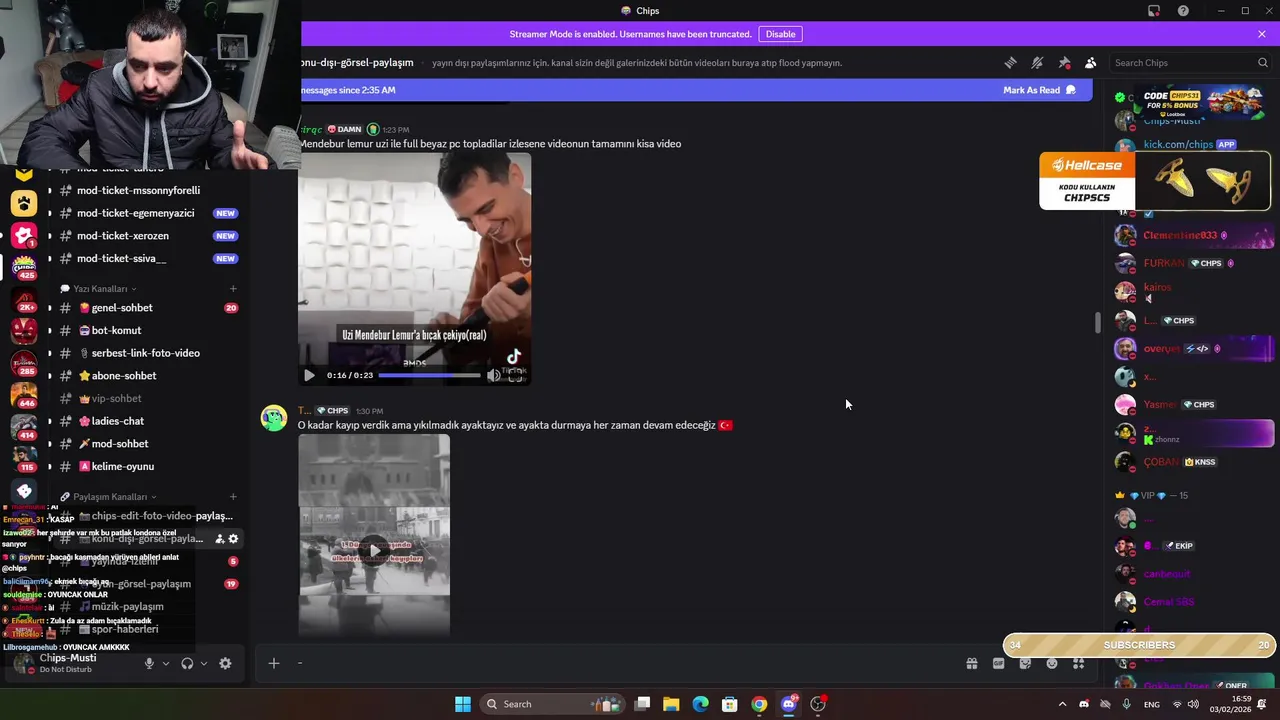The image size is (1280, 720).
Task: Open the apps launcher icon in message bar
Action: click(1078, 663)
